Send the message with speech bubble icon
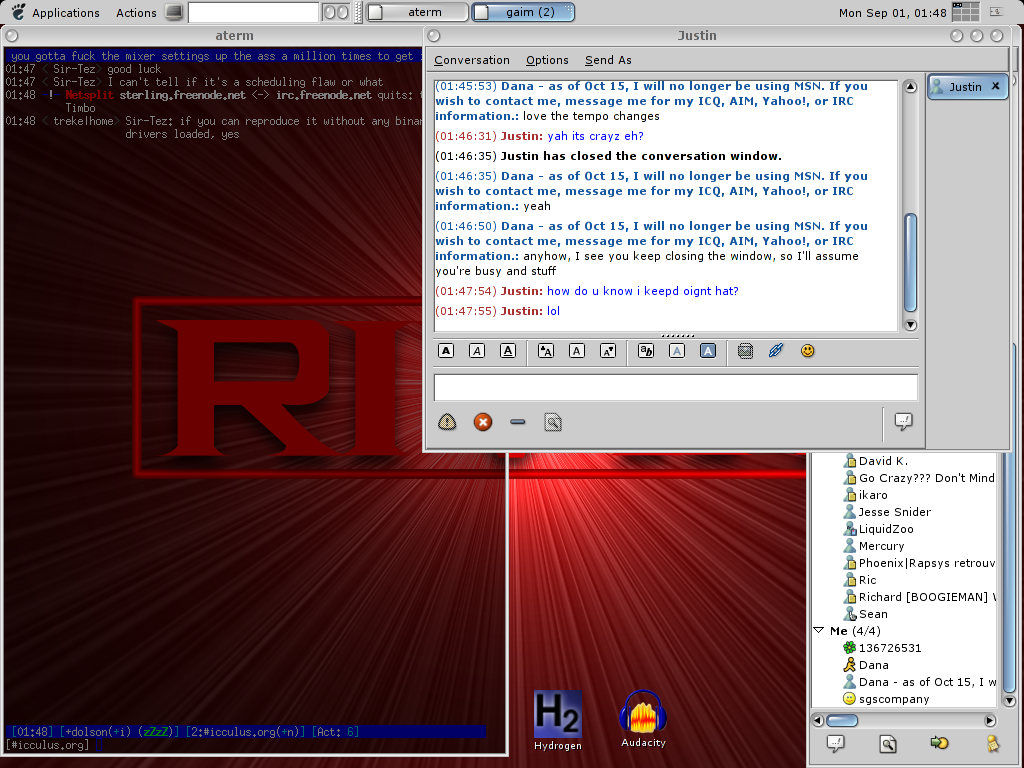This screenshot has height=768, width=1024. point(904,421)
